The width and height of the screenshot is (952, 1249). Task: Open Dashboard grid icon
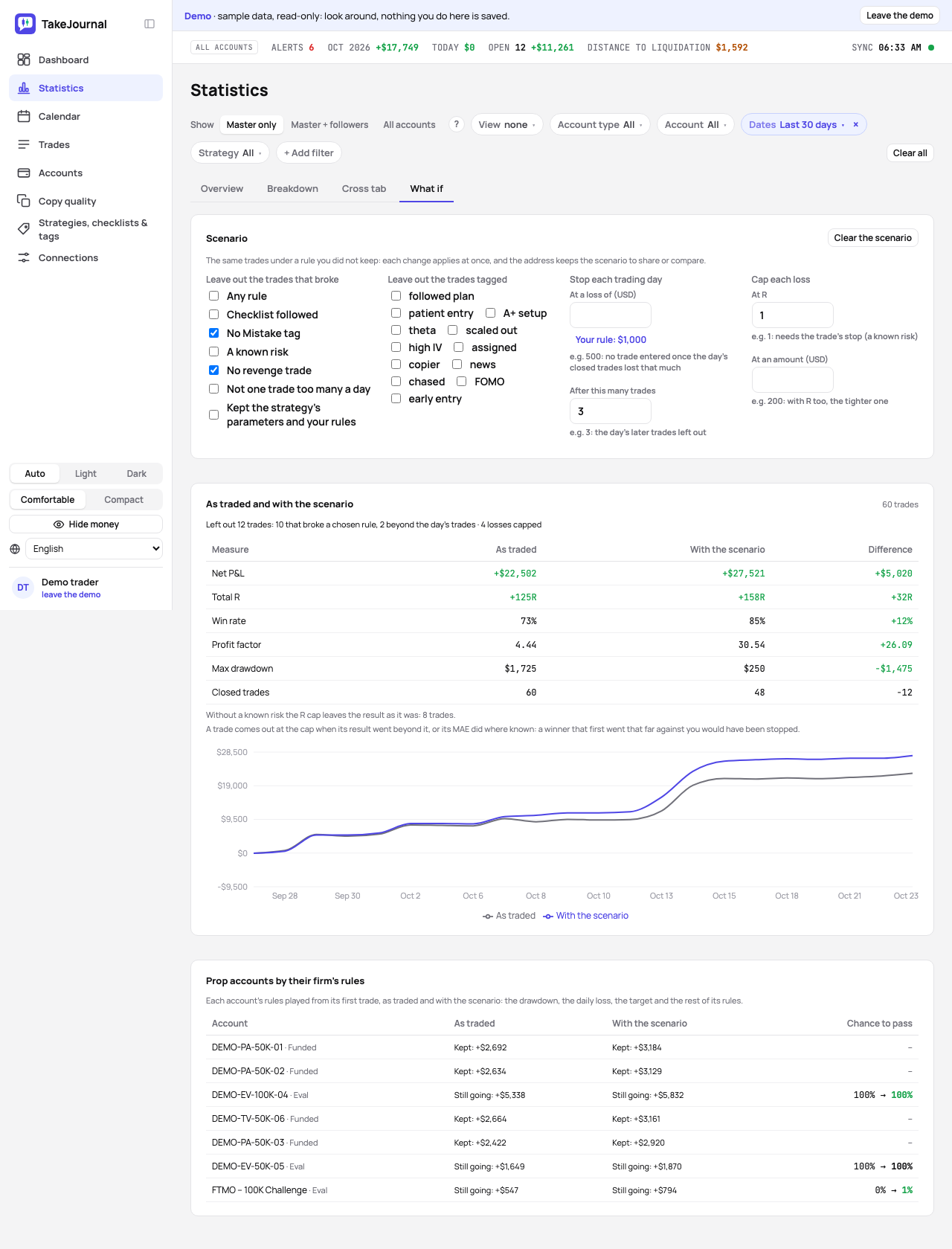pos(24,60)
